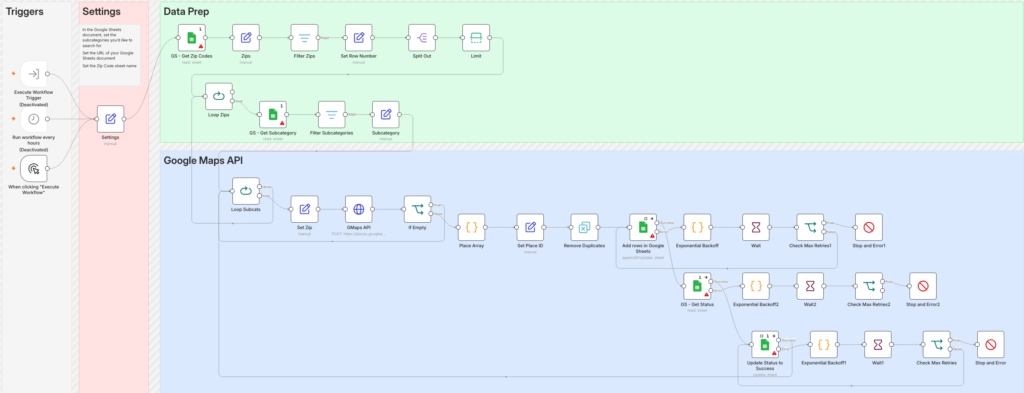Select the Exponential Backoff1 node

point(824,344)
